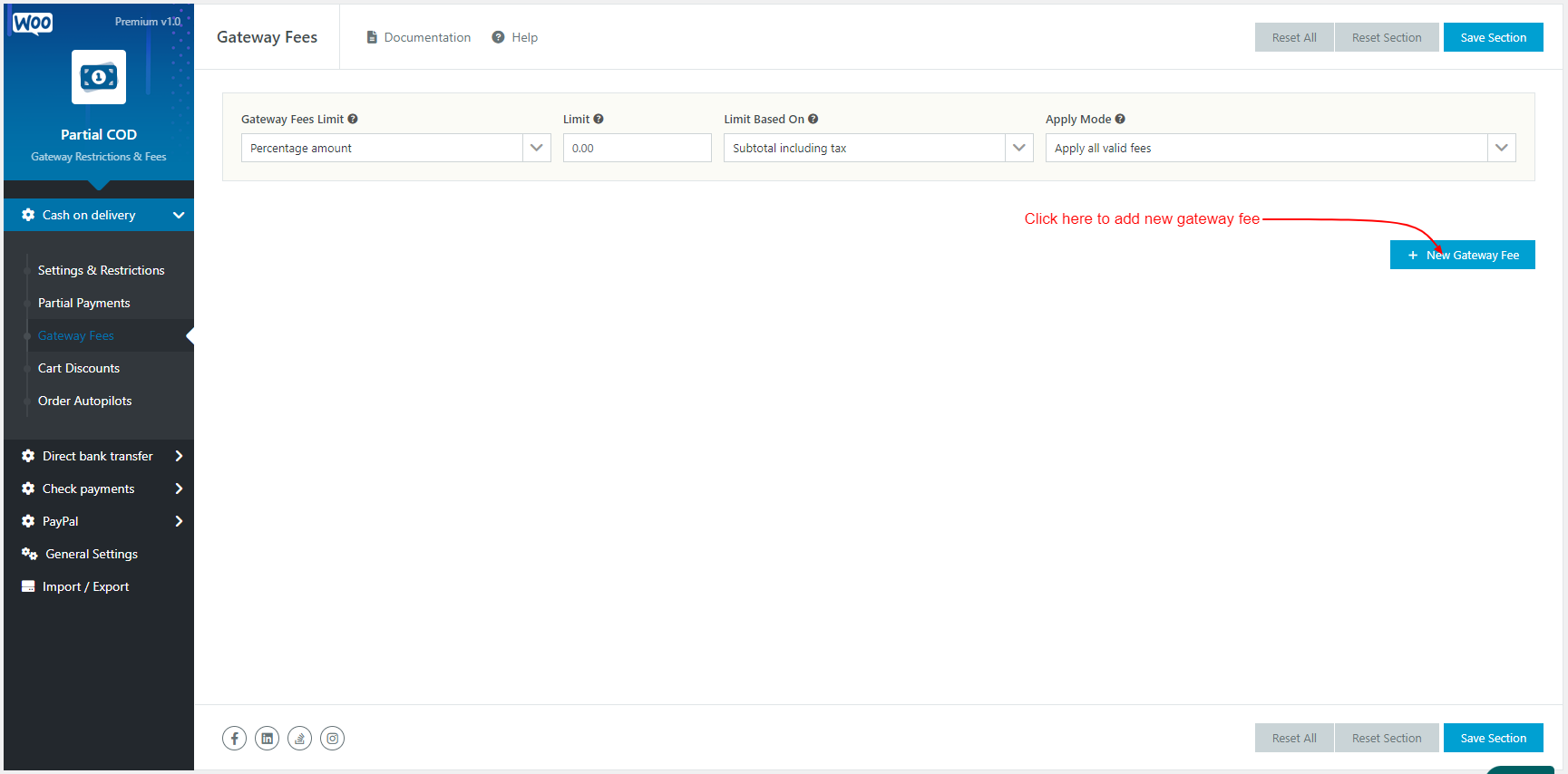Open the Gateway Fees Limit dropdown
Viewport: 1568px width, 774px height.
[x=396, y=148]
